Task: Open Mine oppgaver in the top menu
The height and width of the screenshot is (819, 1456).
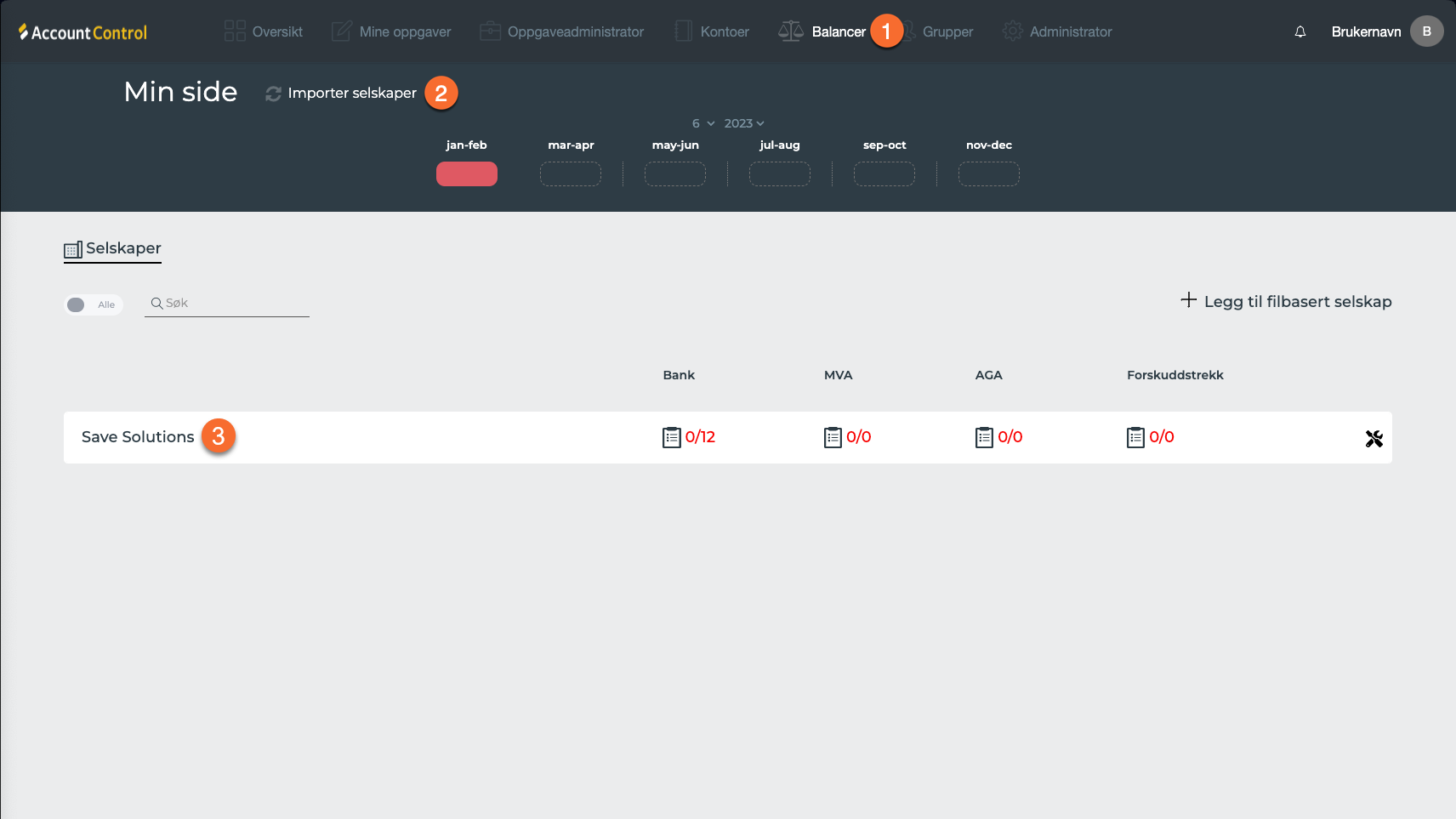Action: tap(391, 31)
